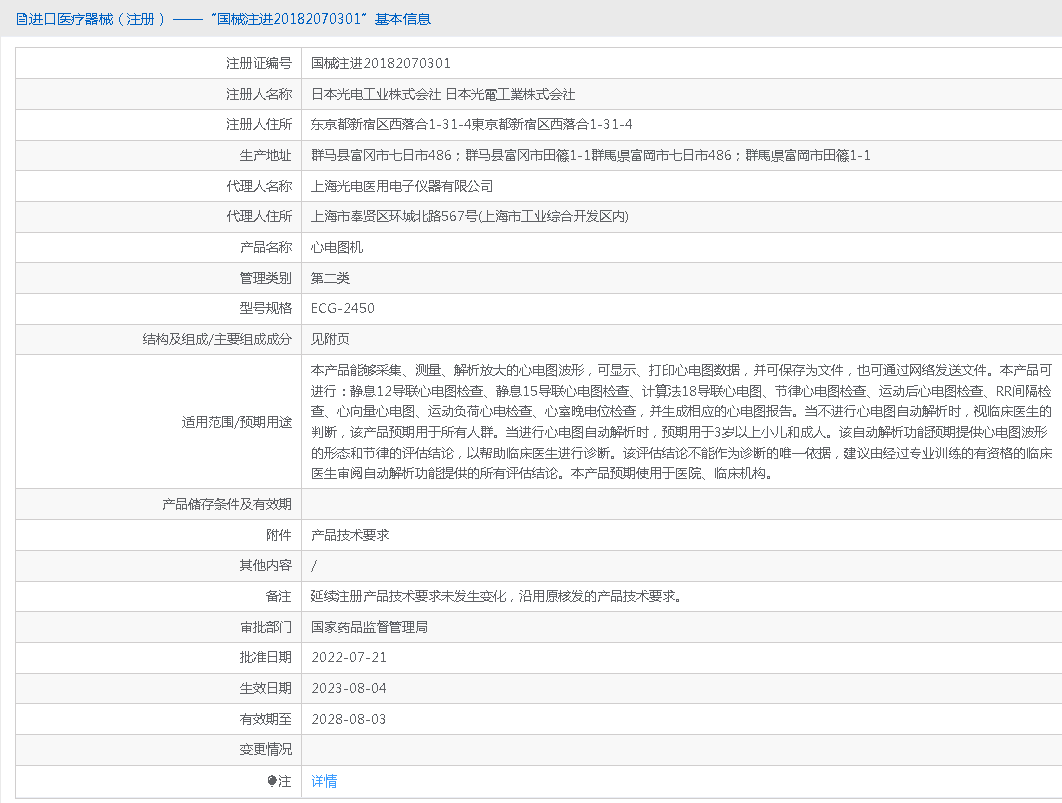
Task: Click the 第二类 management category value
Action: pyautogui.click(x=331, y=278)
